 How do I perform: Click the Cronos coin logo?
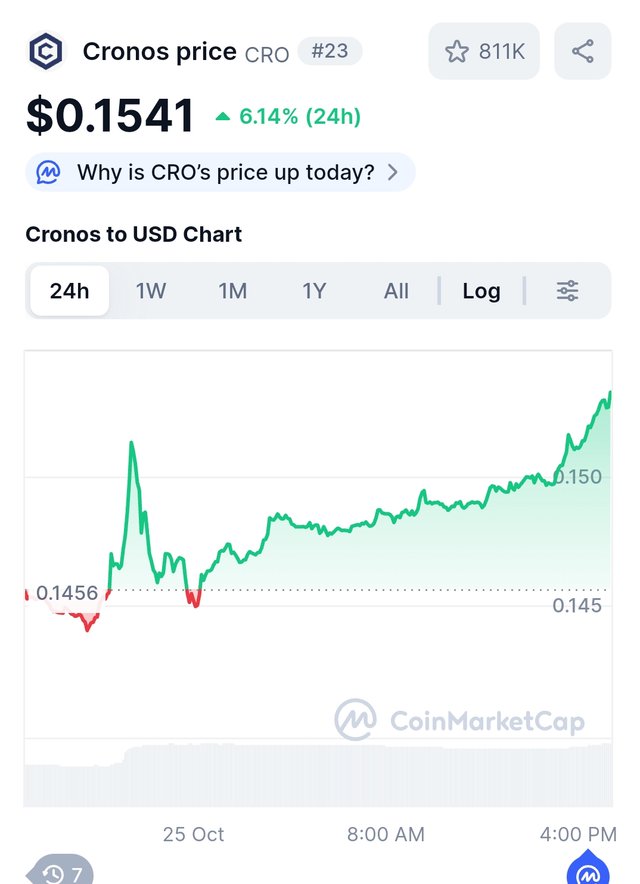(x=46, y=51)
